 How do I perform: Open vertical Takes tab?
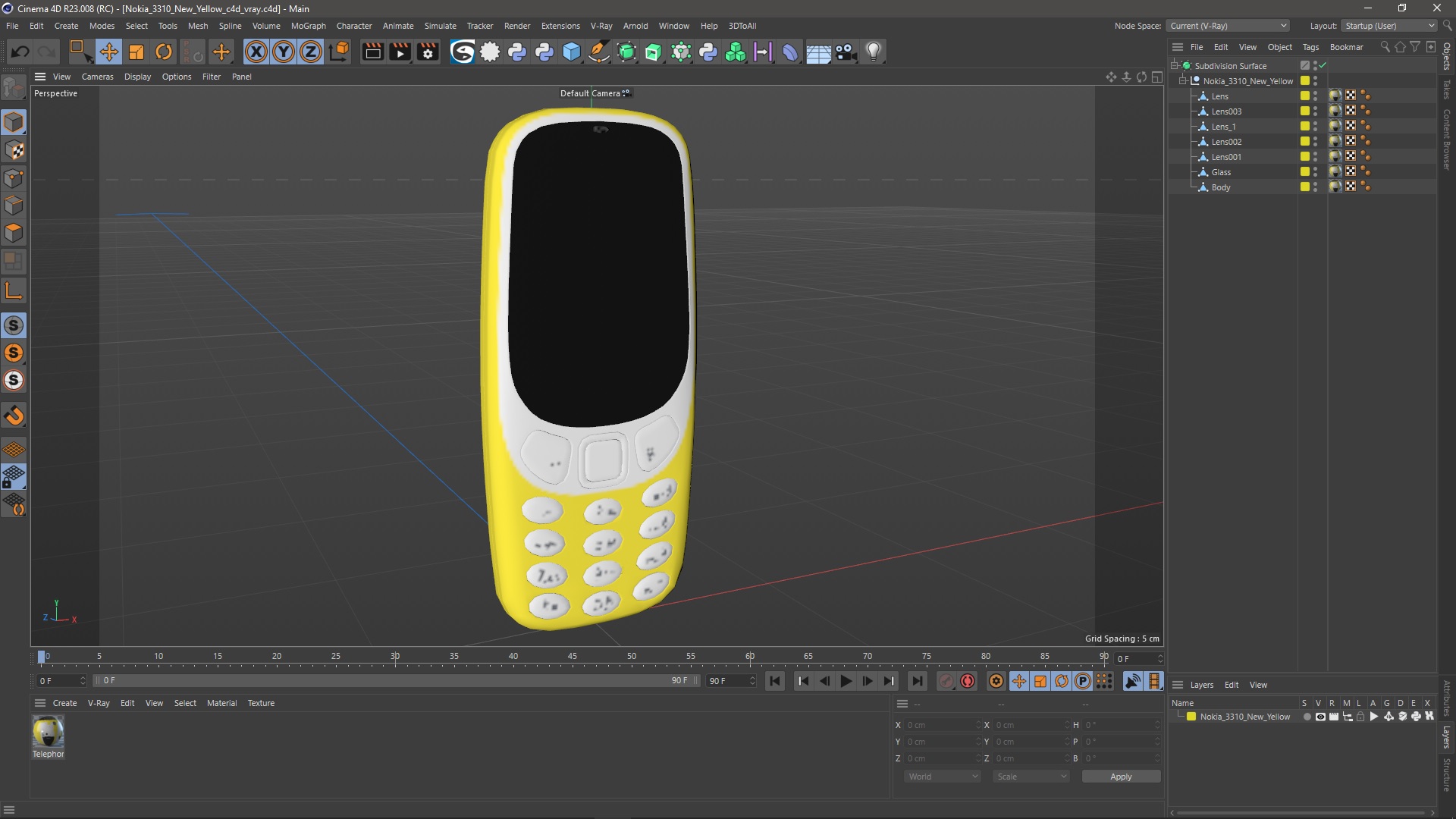tap(1447, 89)
